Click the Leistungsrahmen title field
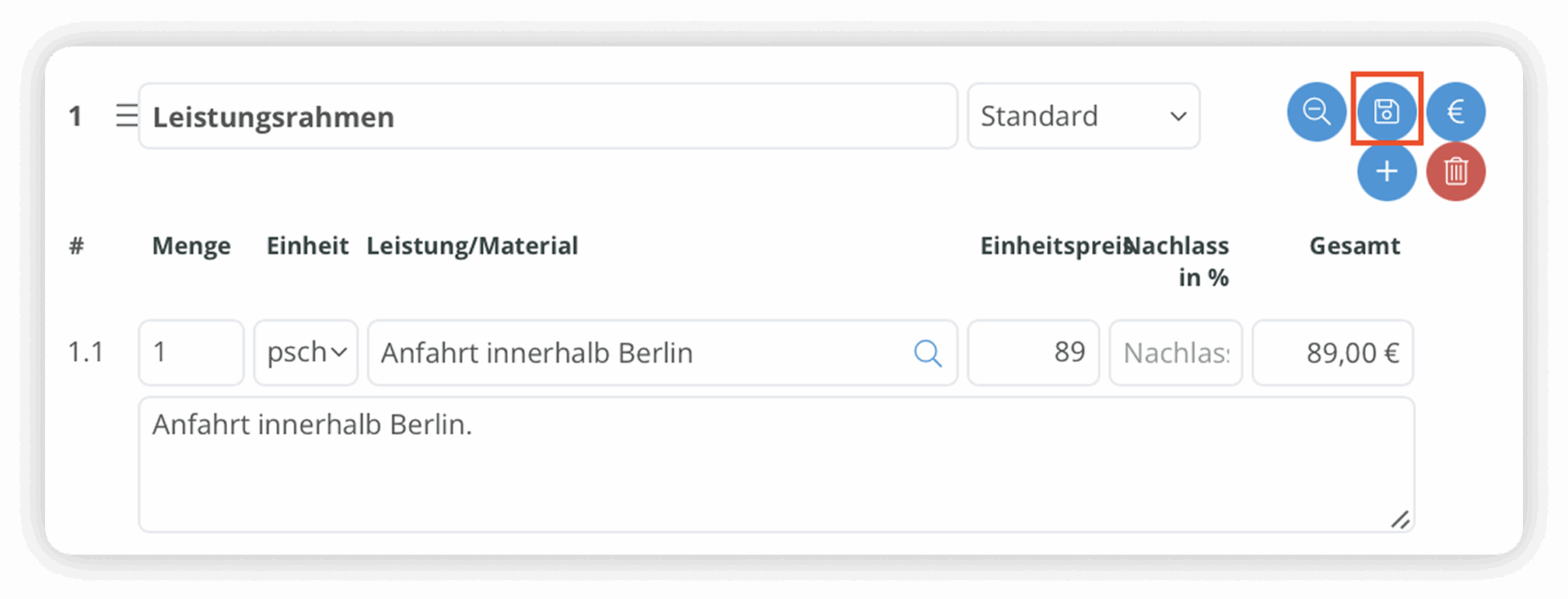 548,116
